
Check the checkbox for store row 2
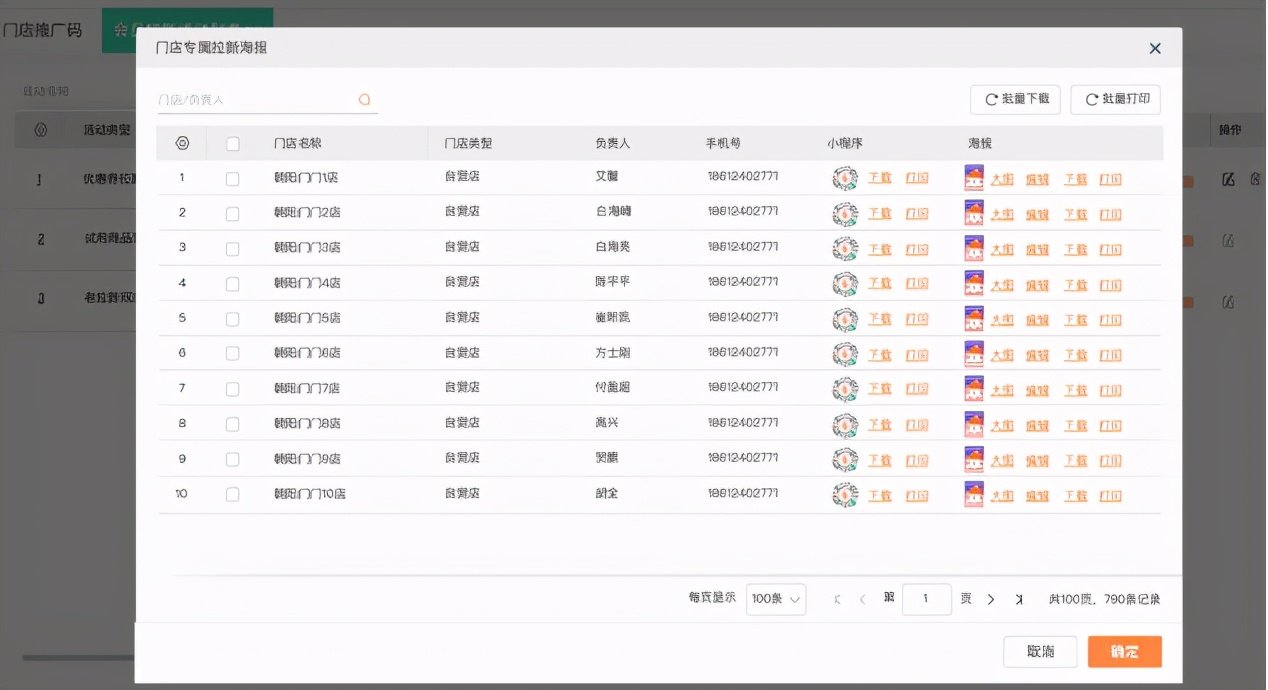[233, 214]
